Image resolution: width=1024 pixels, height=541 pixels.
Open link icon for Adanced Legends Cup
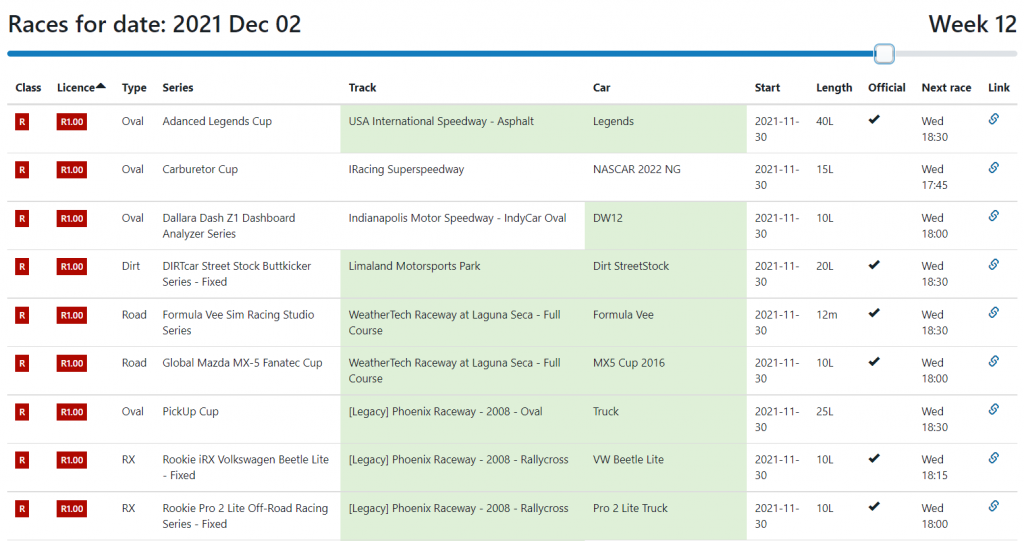[993, 119]
